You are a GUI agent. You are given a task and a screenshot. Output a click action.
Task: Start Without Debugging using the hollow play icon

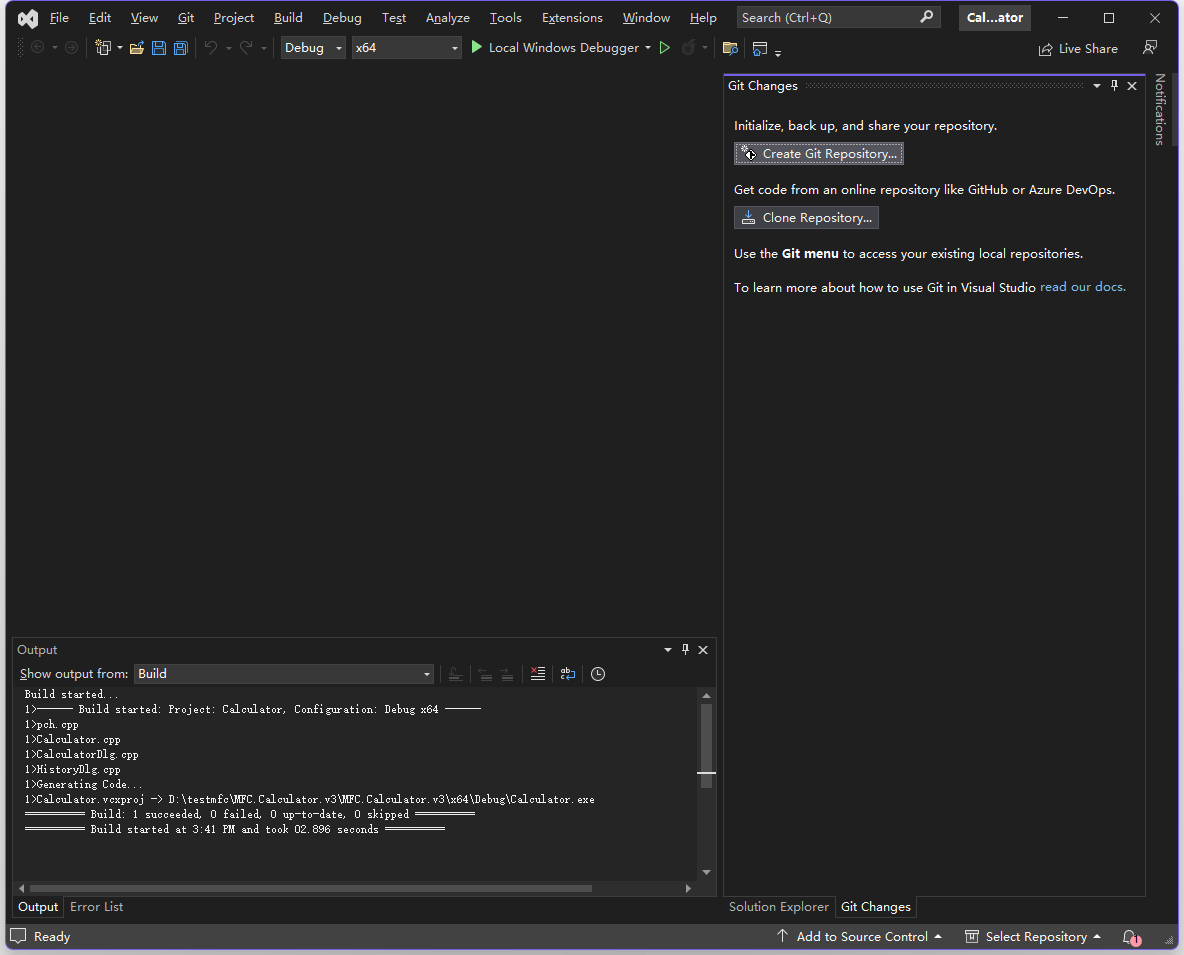point(664,48)
